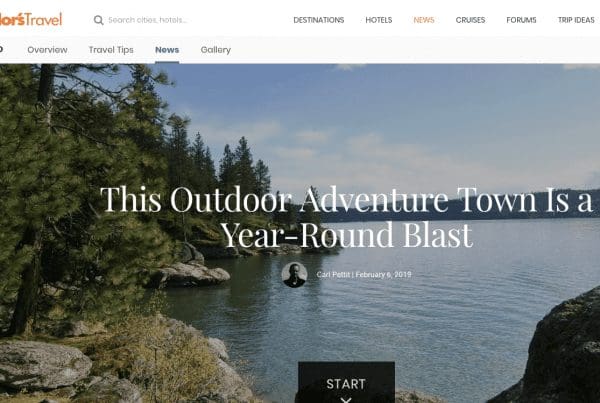The width and height of the screenshot is (600, 403).
Task: Open the Cruises menu
Action: 470,20
